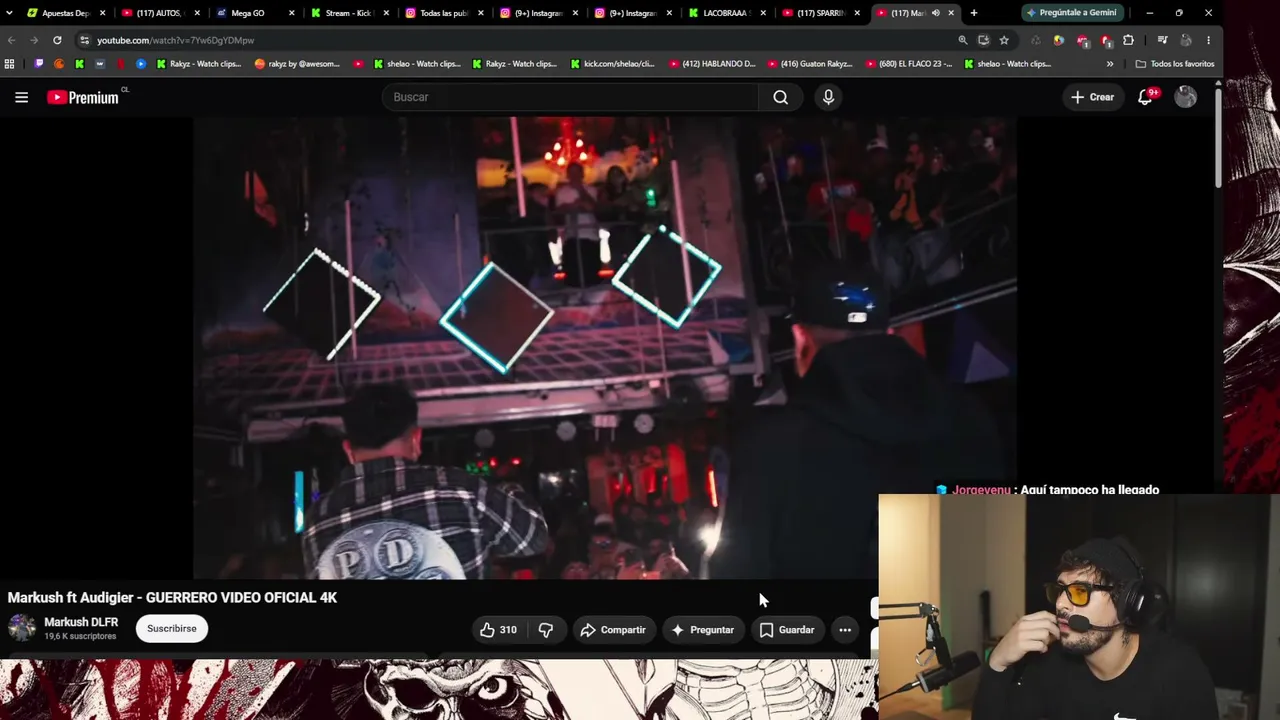Start voice search with the microphone
The height and width of the screenshot is (720, 1280).
(x=828, y=97)
